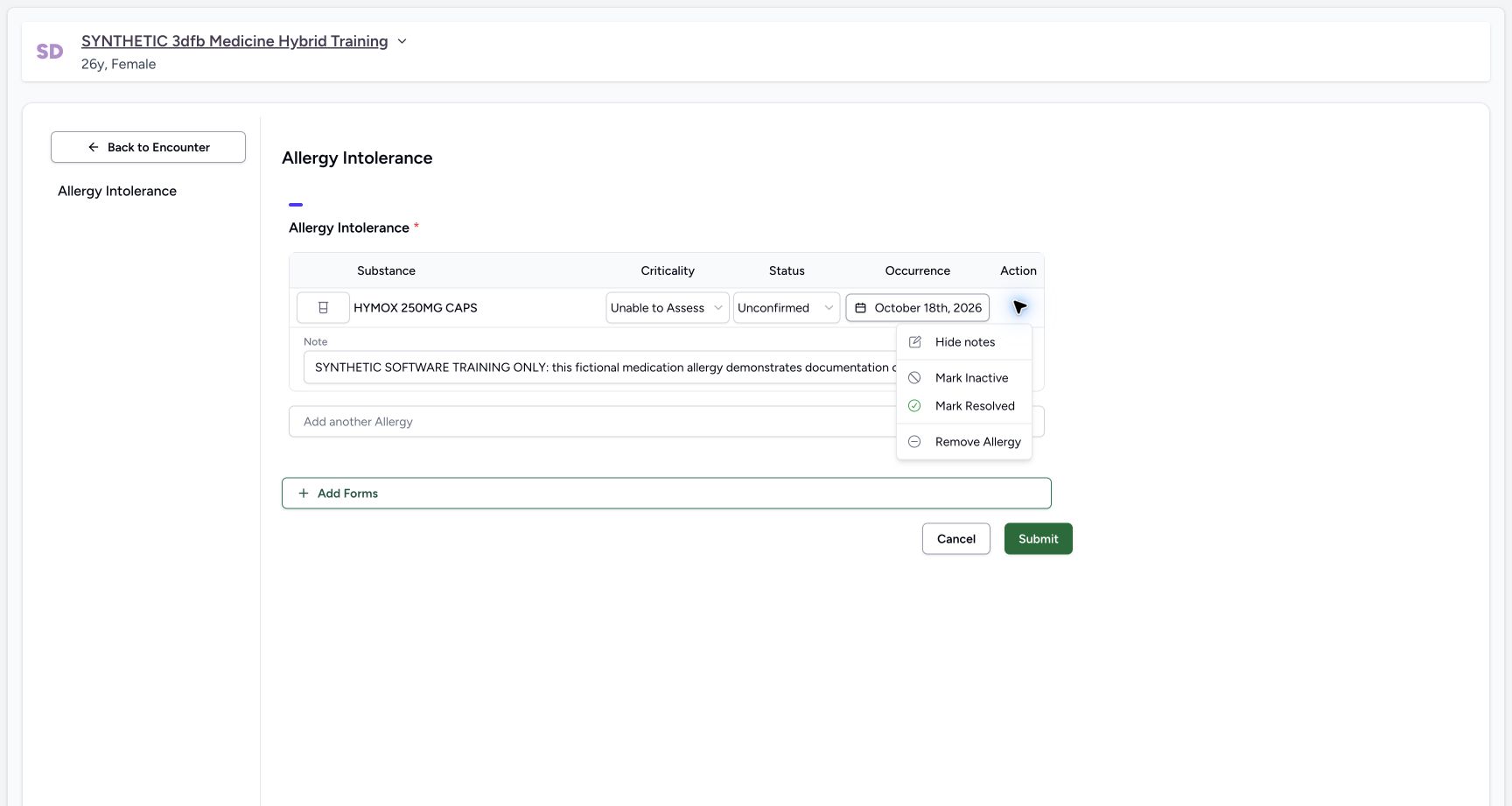The image size is (1512, 806).
Task: Submit the allergy intolerance form
Action: point(1039,539)
